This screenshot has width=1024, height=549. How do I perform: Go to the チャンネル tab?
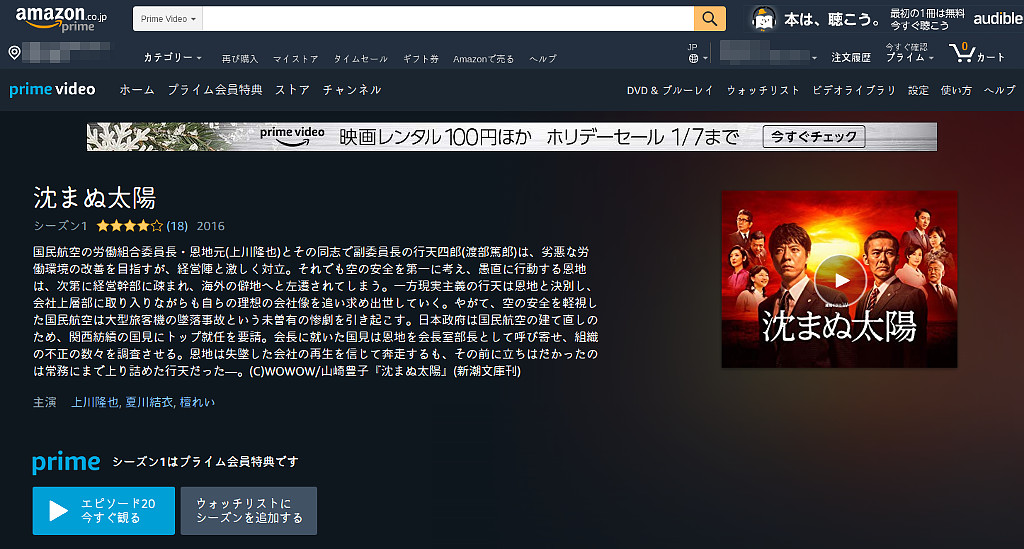coord(351,90)
